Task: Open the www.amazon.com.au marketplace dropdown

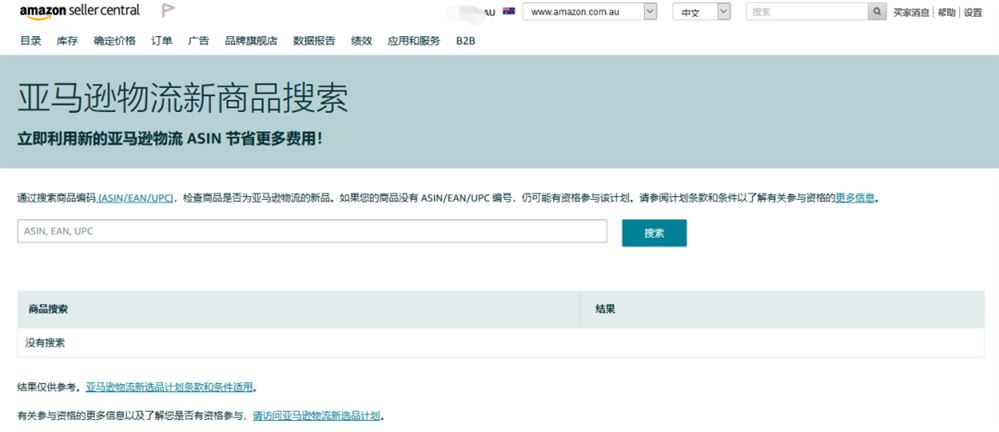Action: (x=589, y=11)
